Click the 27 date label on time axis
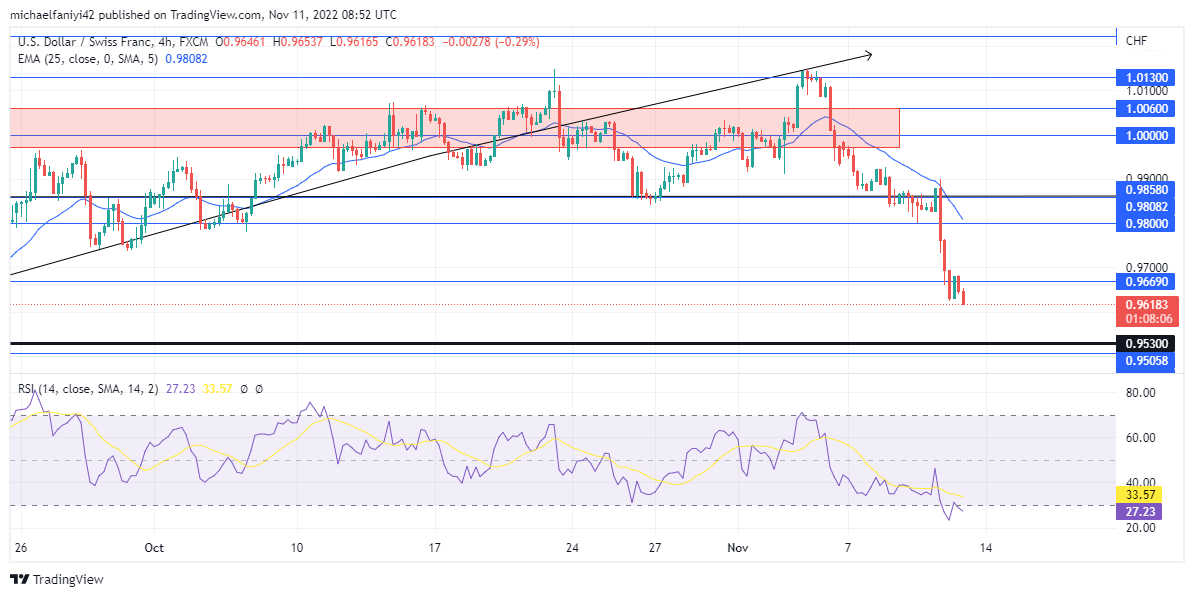This screenshot has height=597, width=1194. click(x=655, y=548)
